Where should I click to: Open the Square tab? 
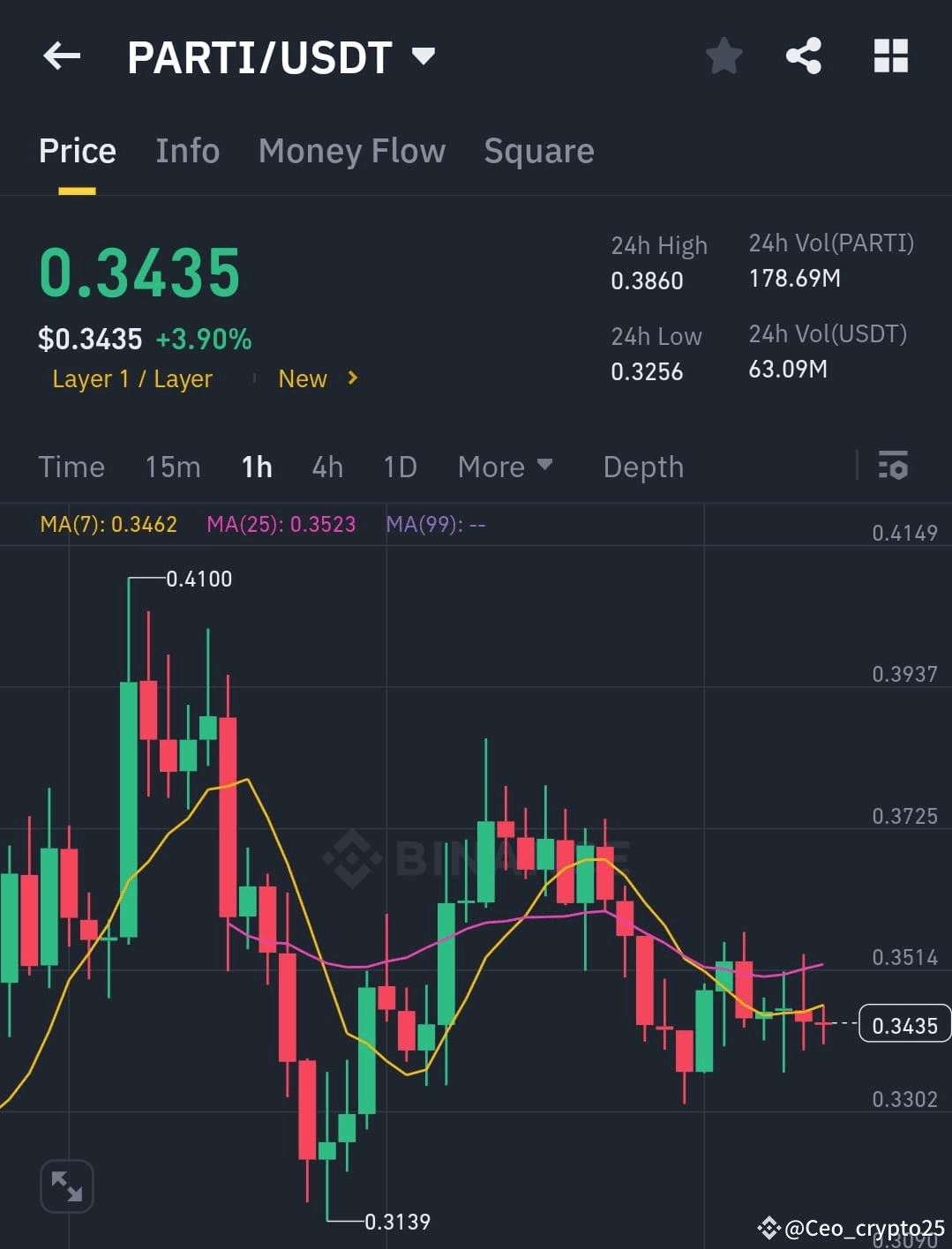[x=538, y=151]
